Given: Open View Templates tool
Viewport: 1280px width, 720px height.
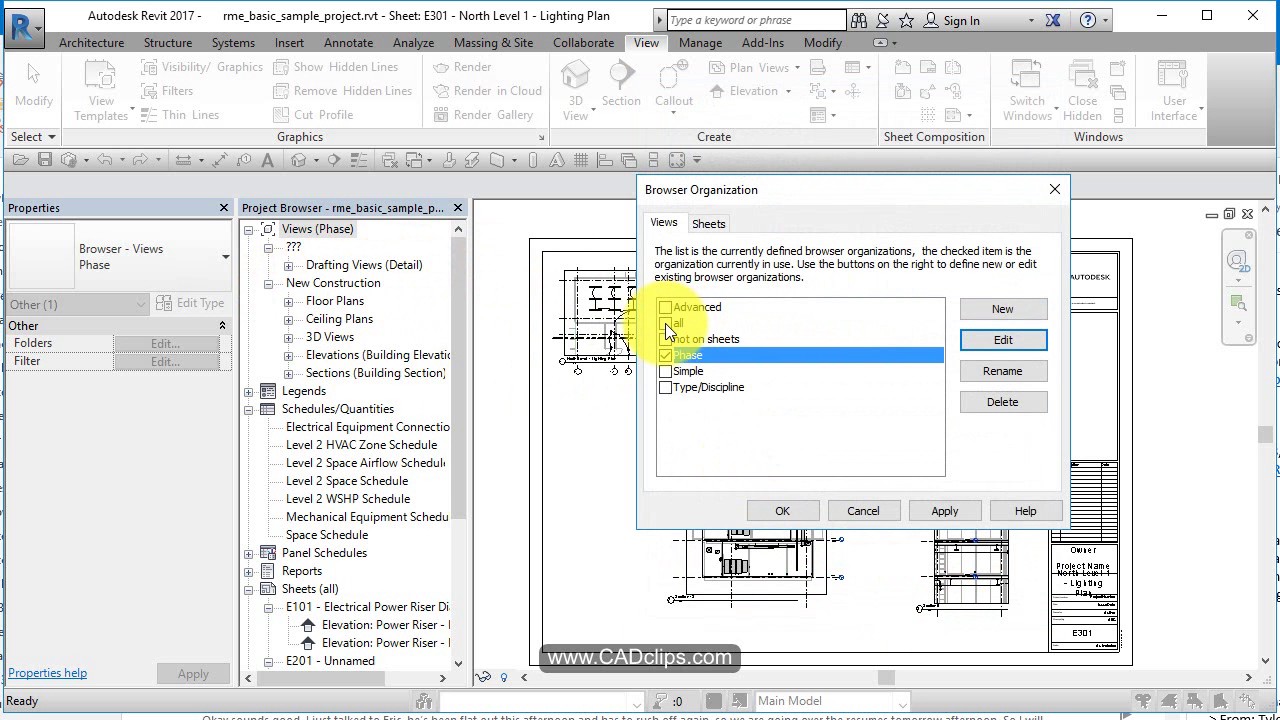Looking at the screenshot, I should tap(101, 90).
